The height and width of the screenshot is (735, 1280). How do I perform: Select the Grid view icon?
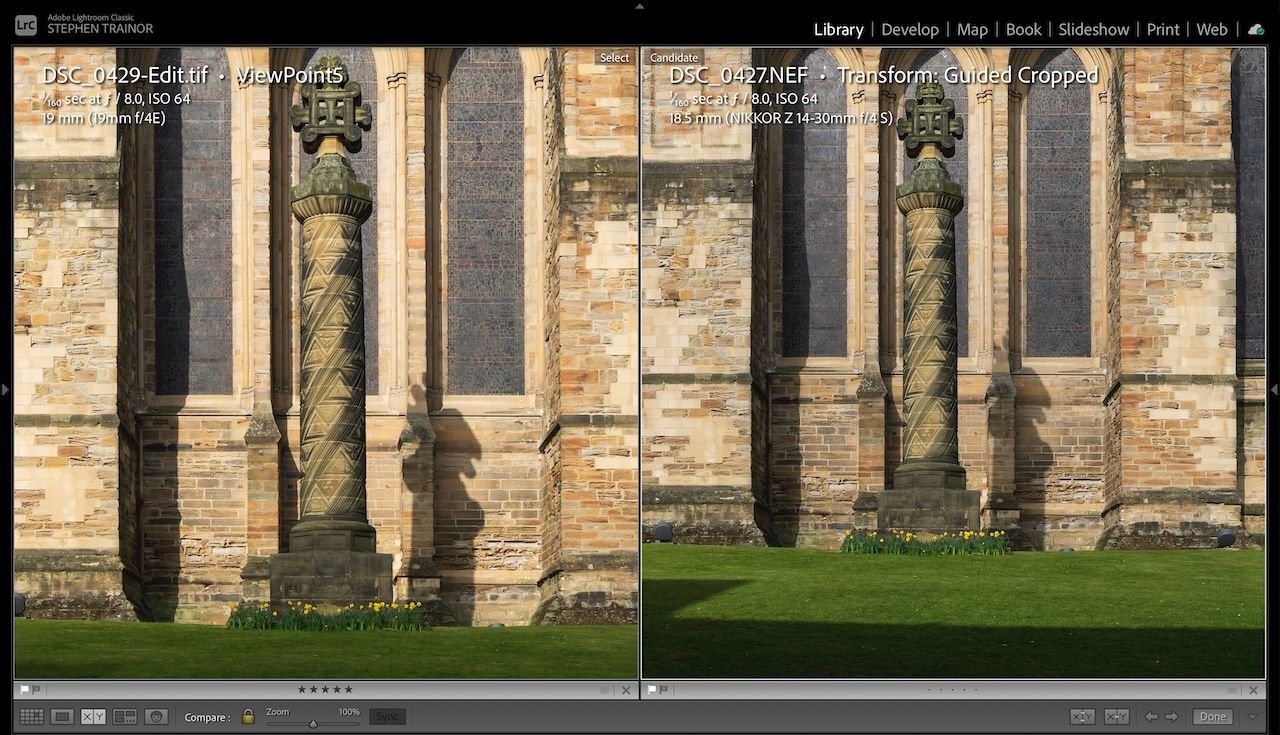[31, 716]
